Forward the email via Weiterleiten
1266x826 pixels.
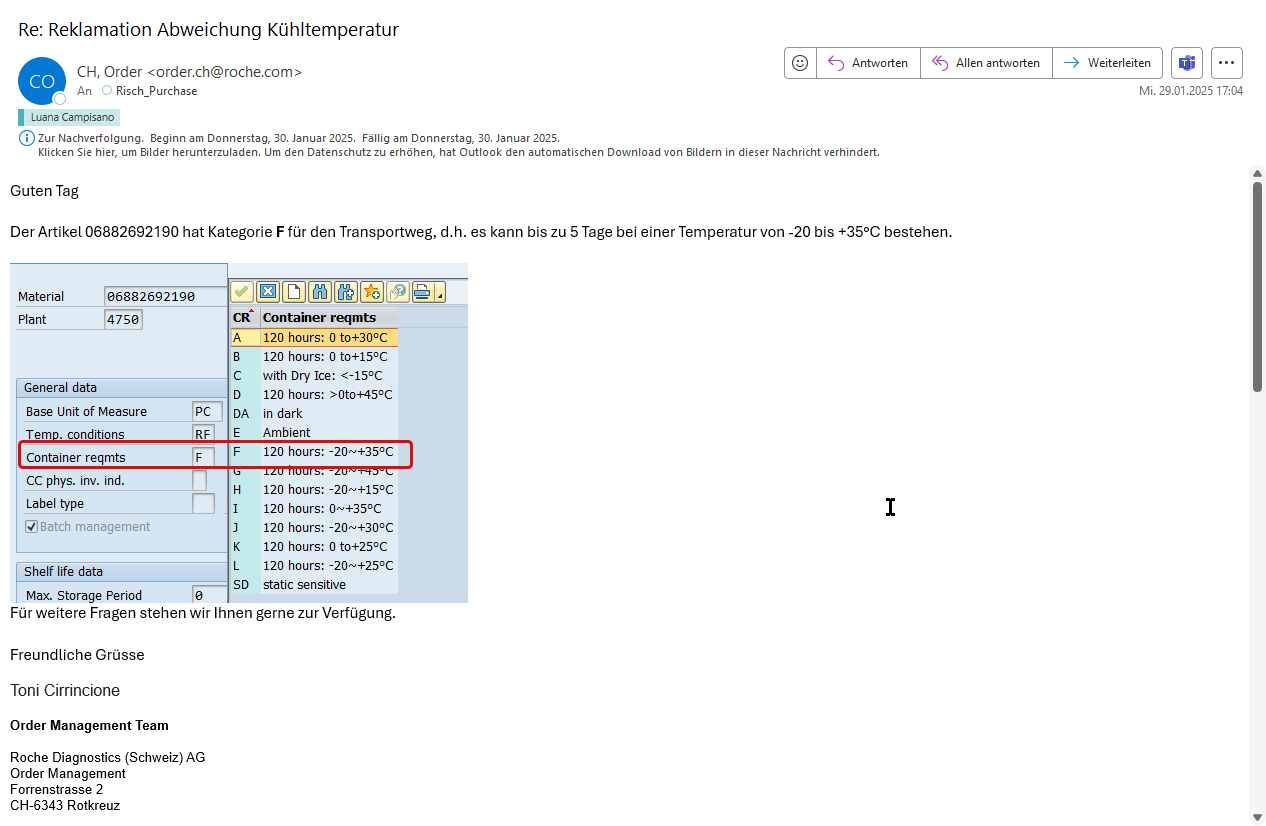pos(1107,62)
